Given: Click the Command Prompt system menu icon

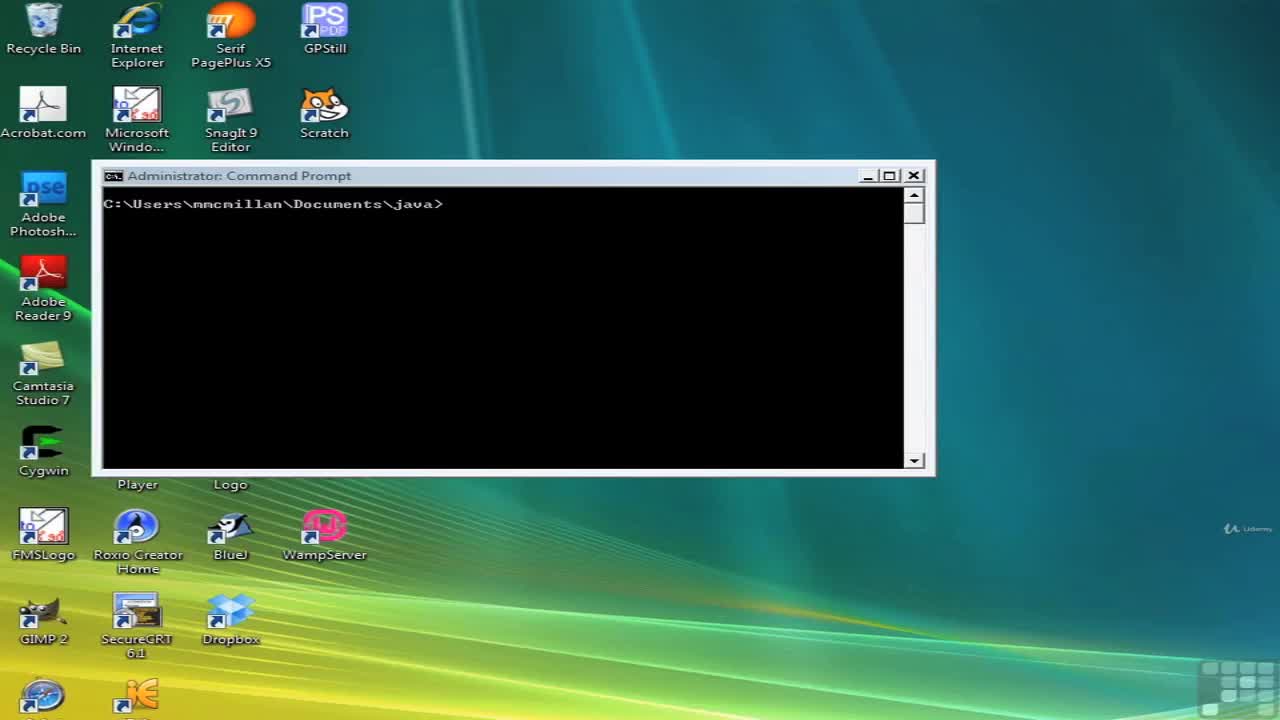Looking at the screenshot, I should [x=114, y=176].
